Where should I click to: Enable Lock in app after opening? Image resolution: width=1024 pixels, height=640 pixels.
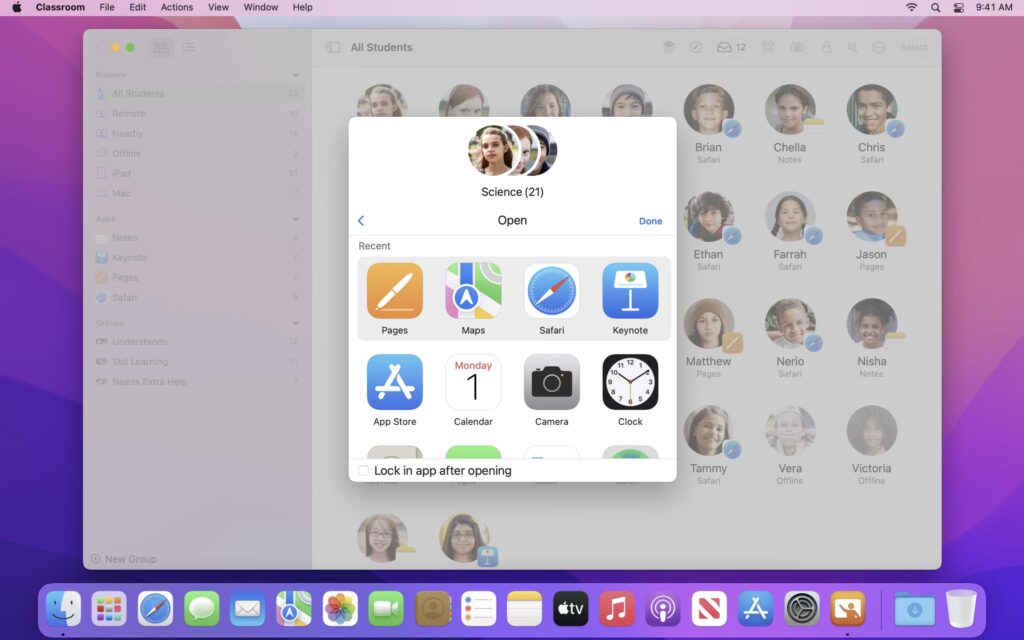(364, 471)
